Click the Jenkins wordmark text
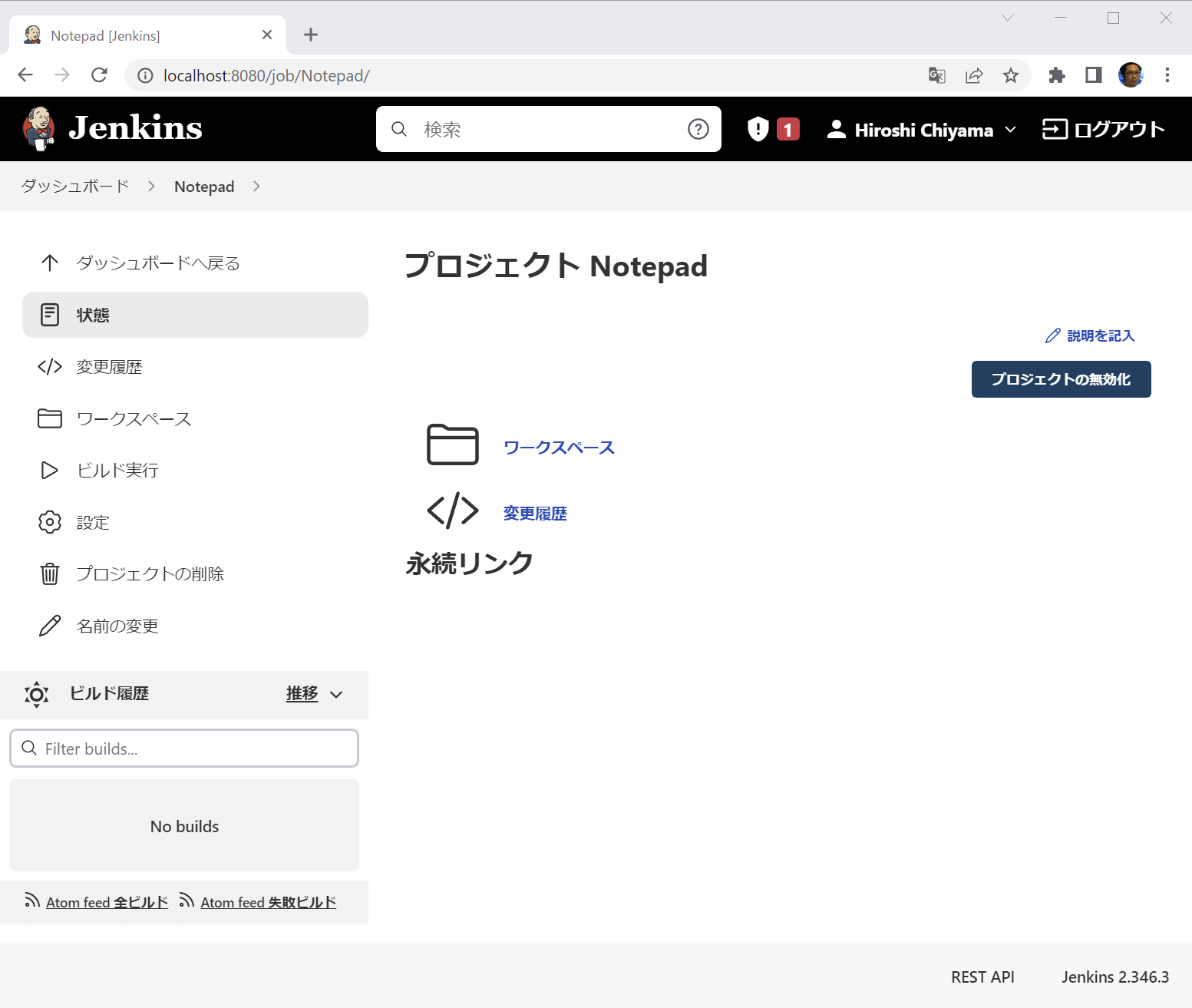The width and height of the screenshot is (1192, 1008). coord(135,128)
